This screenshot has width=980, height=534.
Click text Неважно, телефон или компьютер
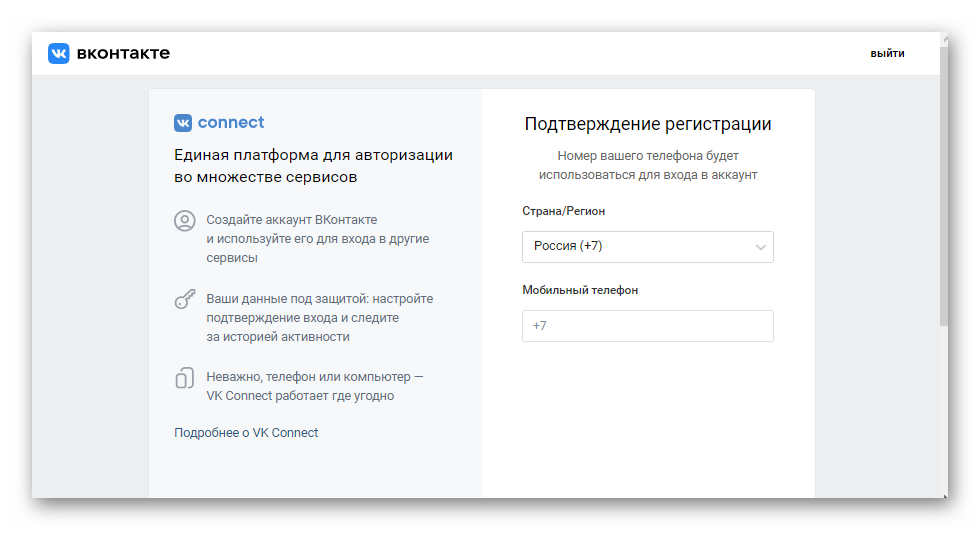309,377
